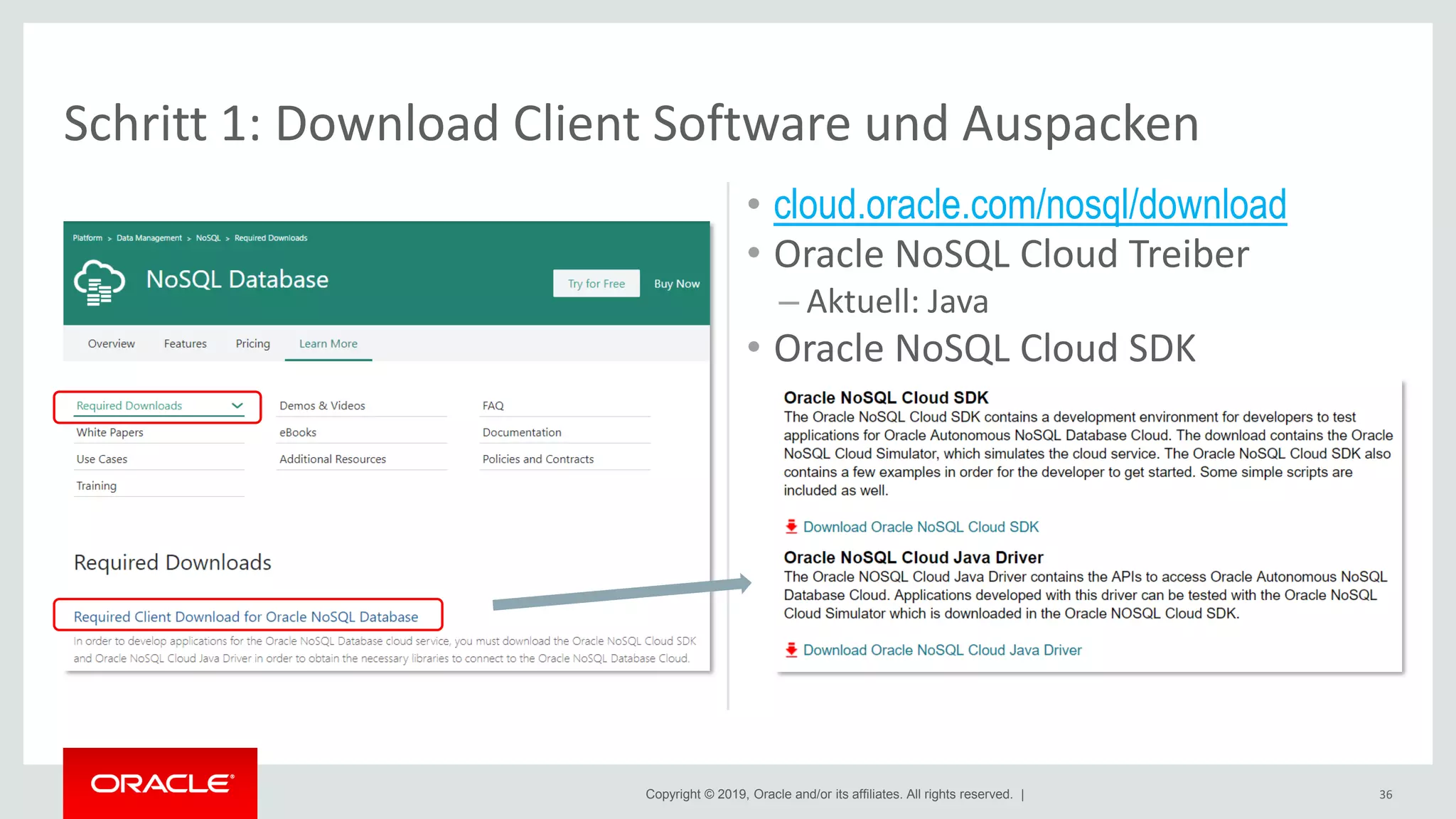The width and height of the screenshot is (1456, 819).
Task: Click the Oracle NoSQL Cloud Java Driver heading
Action: pos(914,557)
